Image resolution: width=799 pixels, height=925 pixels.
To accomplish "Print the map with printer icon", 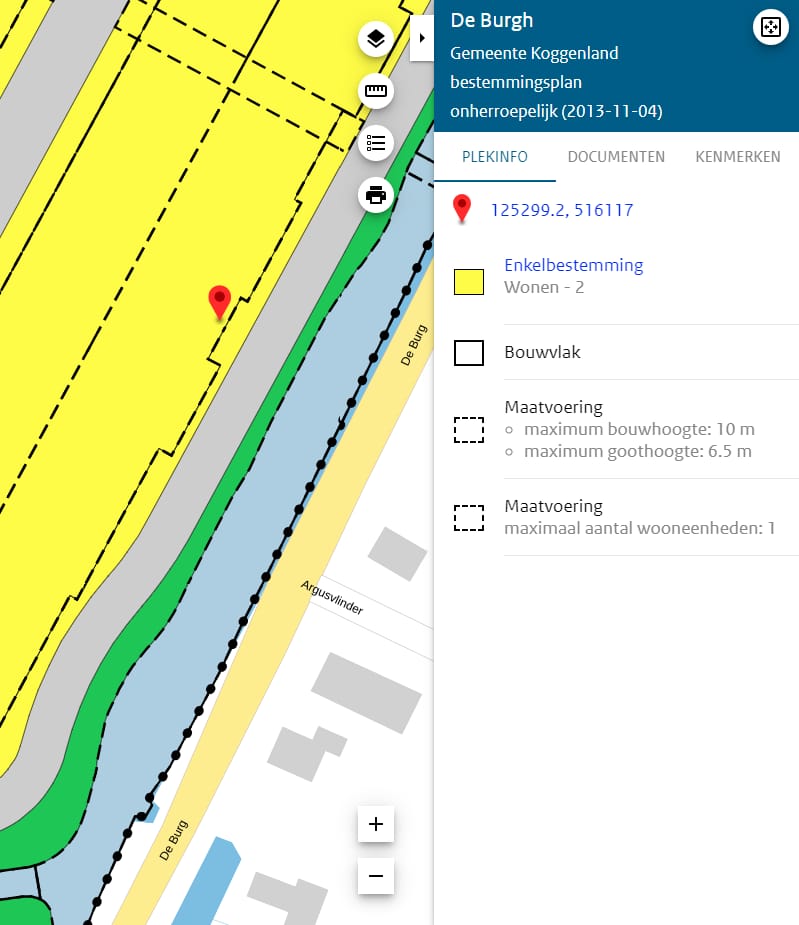I will (x=376, y=195).
